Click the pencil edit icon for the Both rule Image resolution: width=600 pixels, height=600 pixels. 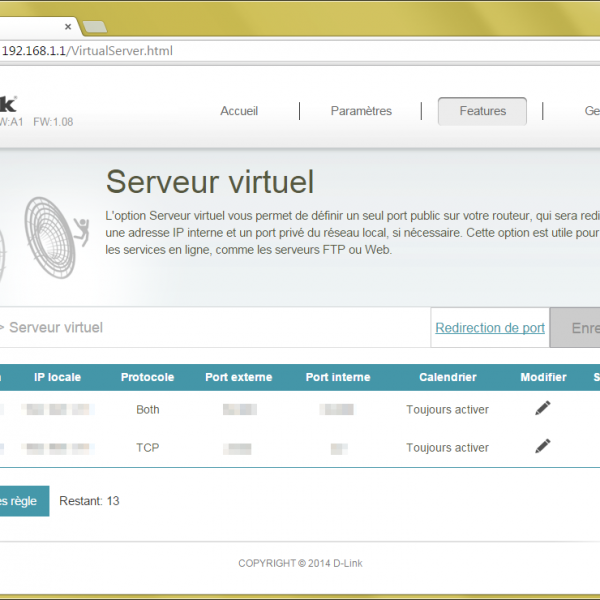point(543,408)
